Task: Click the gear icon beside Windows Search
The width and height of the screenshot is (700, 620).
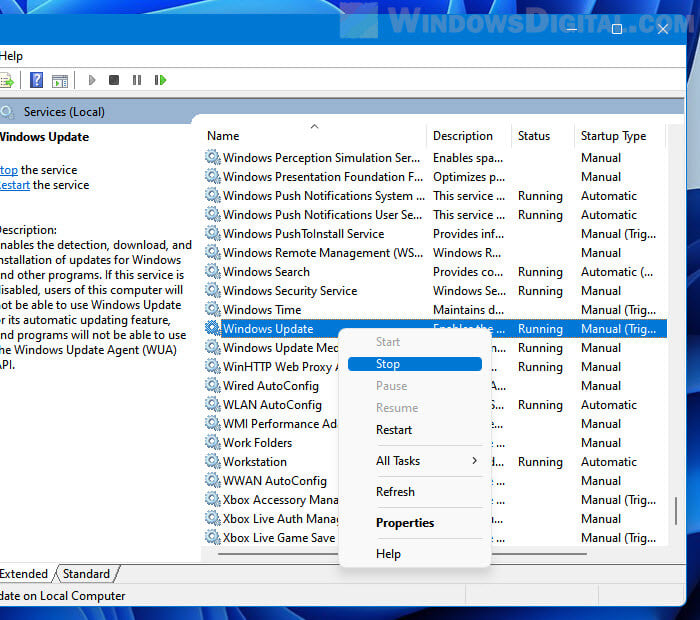Action: pos(213,271)
